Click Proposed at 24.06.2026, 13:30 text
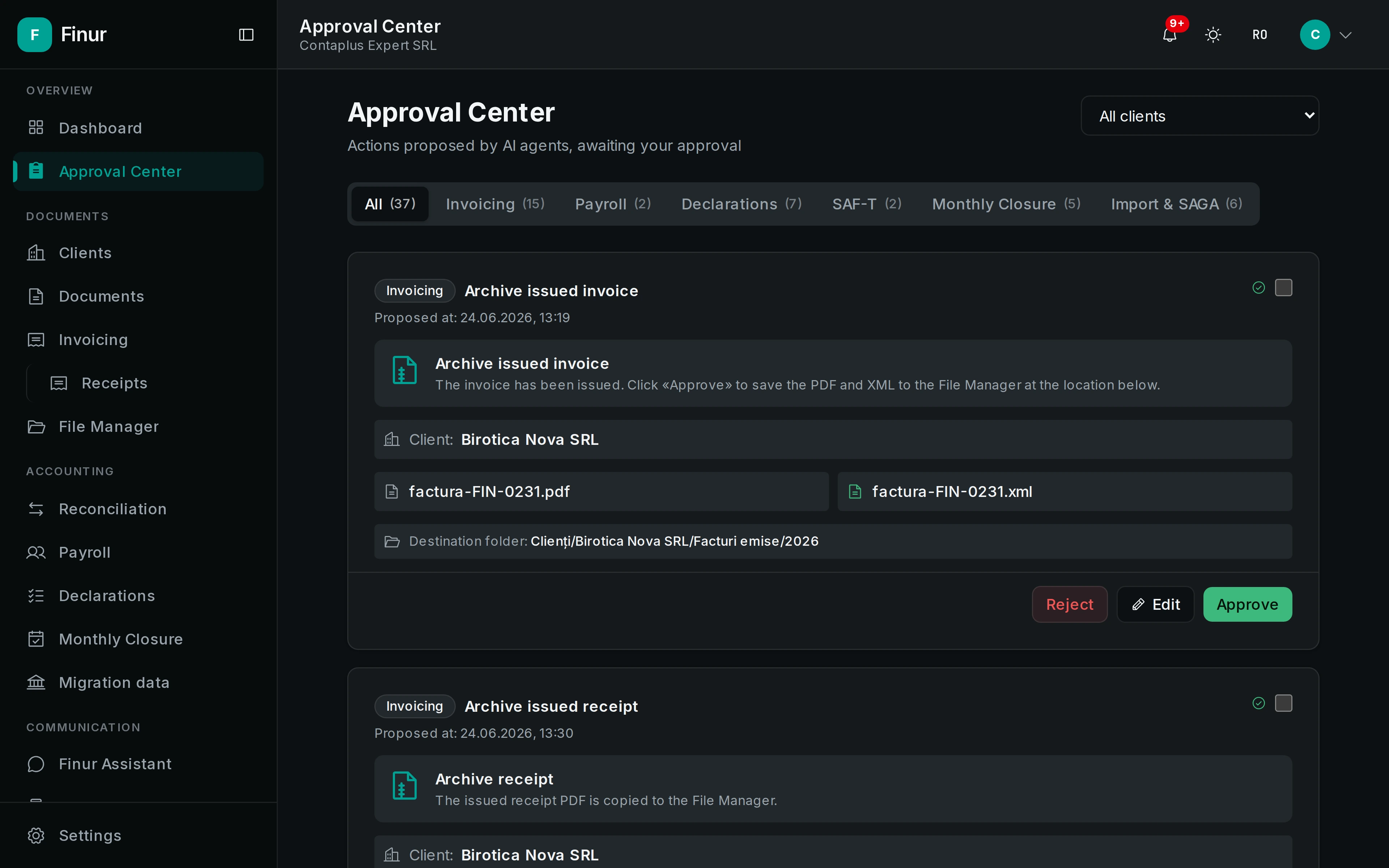This screenshot has height=868, width=1389. point(473,734)
